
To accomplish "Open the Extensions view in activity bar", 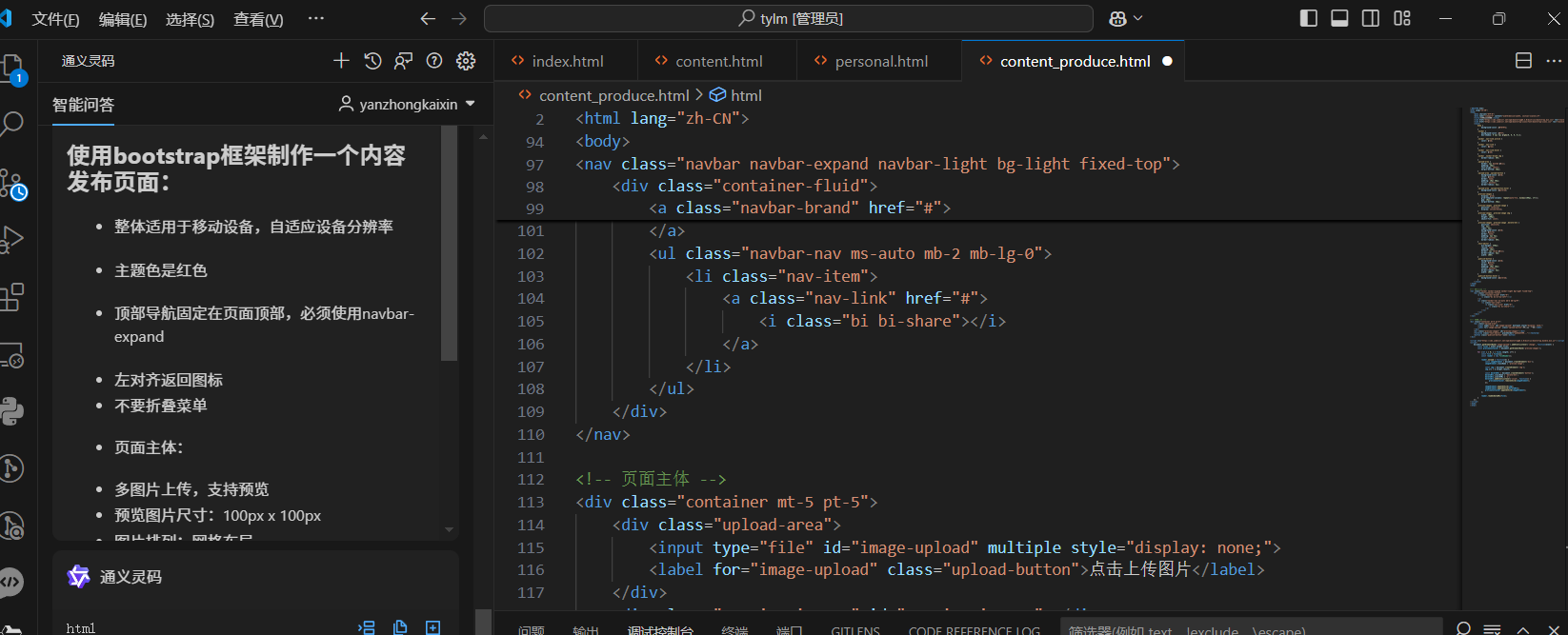I will tap(12, 298).
